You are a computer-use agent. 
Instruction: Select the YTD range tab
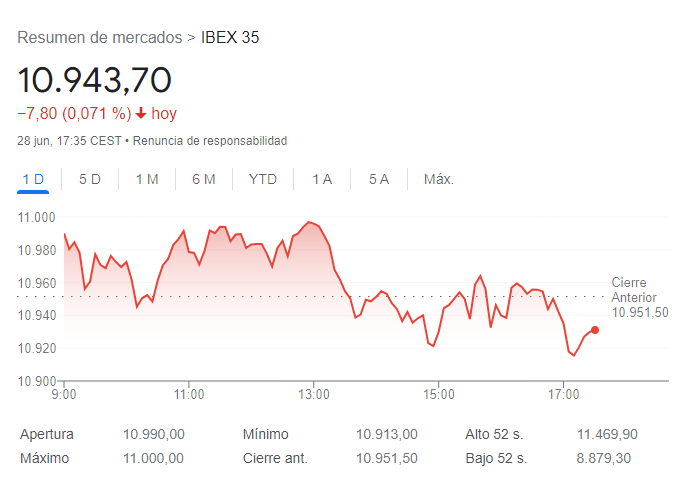(x=263, y=179)
